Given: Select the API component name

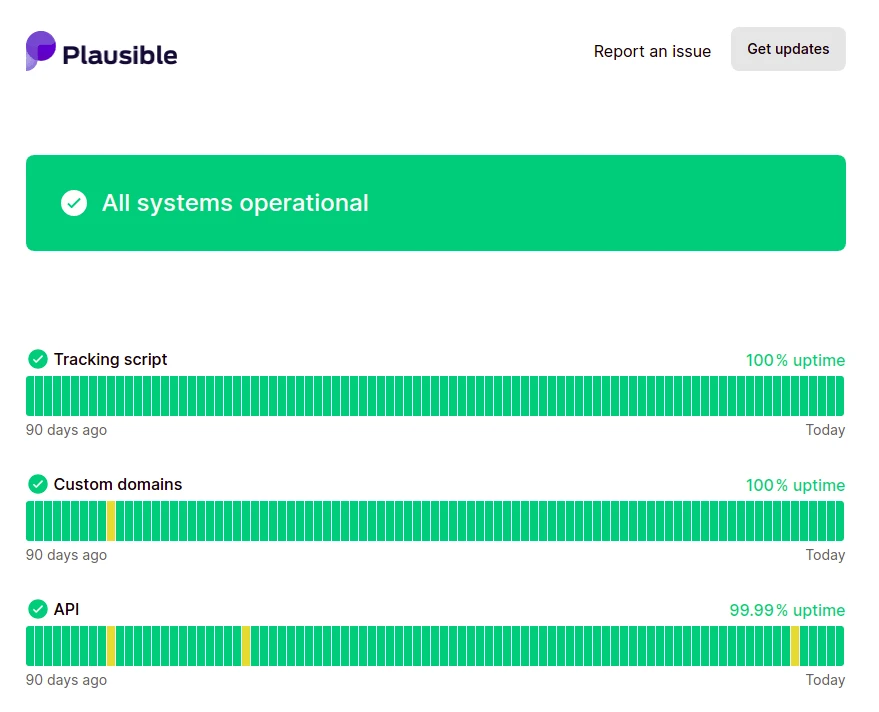Looking at the screenshot, I should 66,609.
